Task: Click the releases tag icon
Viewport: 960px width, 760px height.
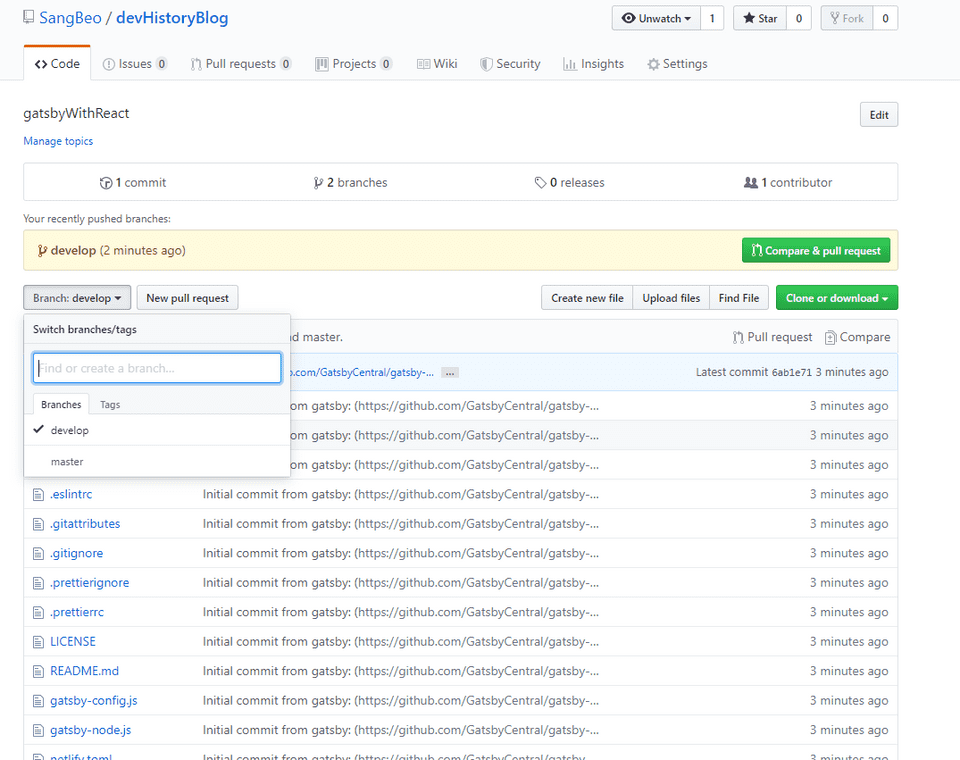Action: [x=540, y=183]
